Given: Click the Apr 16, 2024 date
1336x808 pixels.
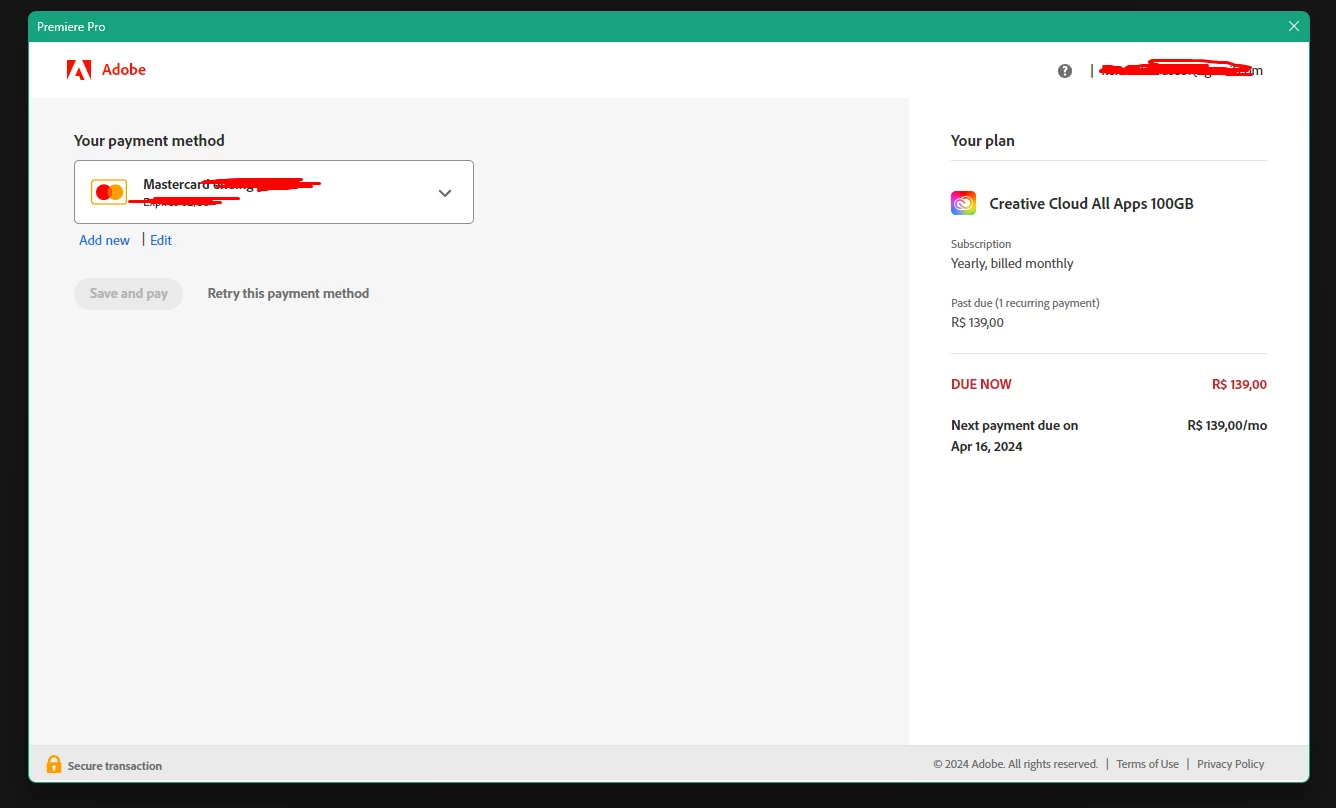Looking at the screenshot, I should point(987,447).
